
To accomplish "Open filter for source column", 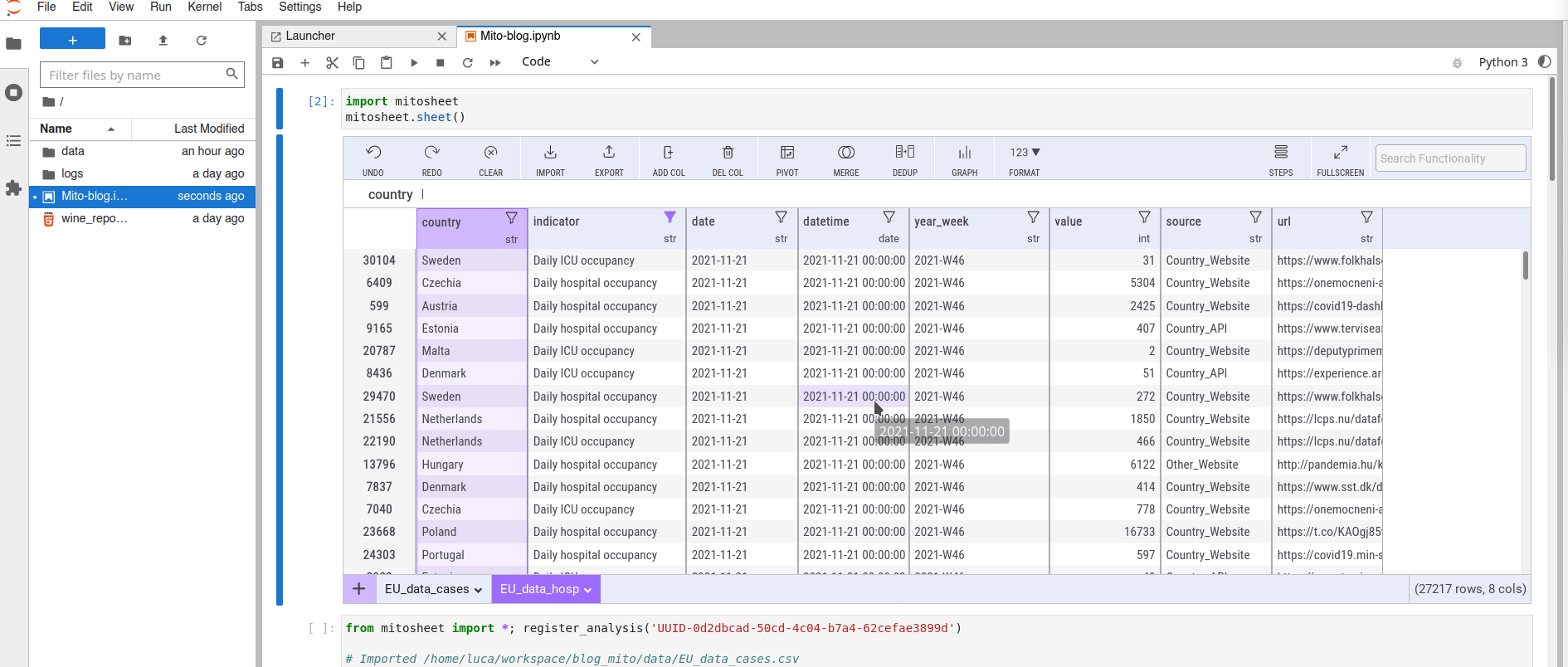I will tap(1255, 217).
